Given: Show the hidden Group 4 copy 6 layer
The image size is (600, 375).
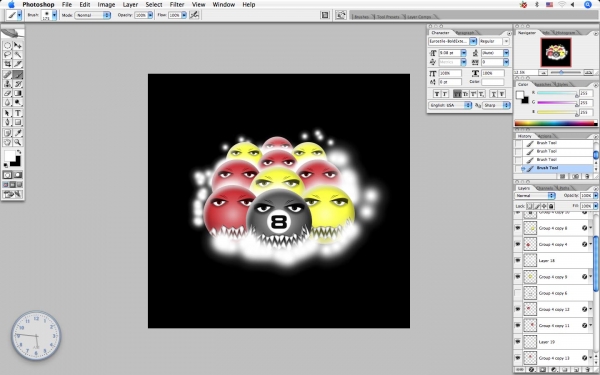Looking at the screenshot, I should tap(518, 293).
